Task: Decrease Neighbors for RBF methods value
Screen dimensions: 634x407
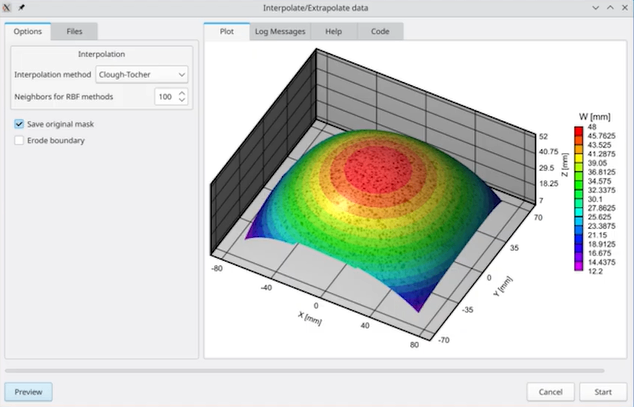Action: pyautogui.click(x=182, y=101)
